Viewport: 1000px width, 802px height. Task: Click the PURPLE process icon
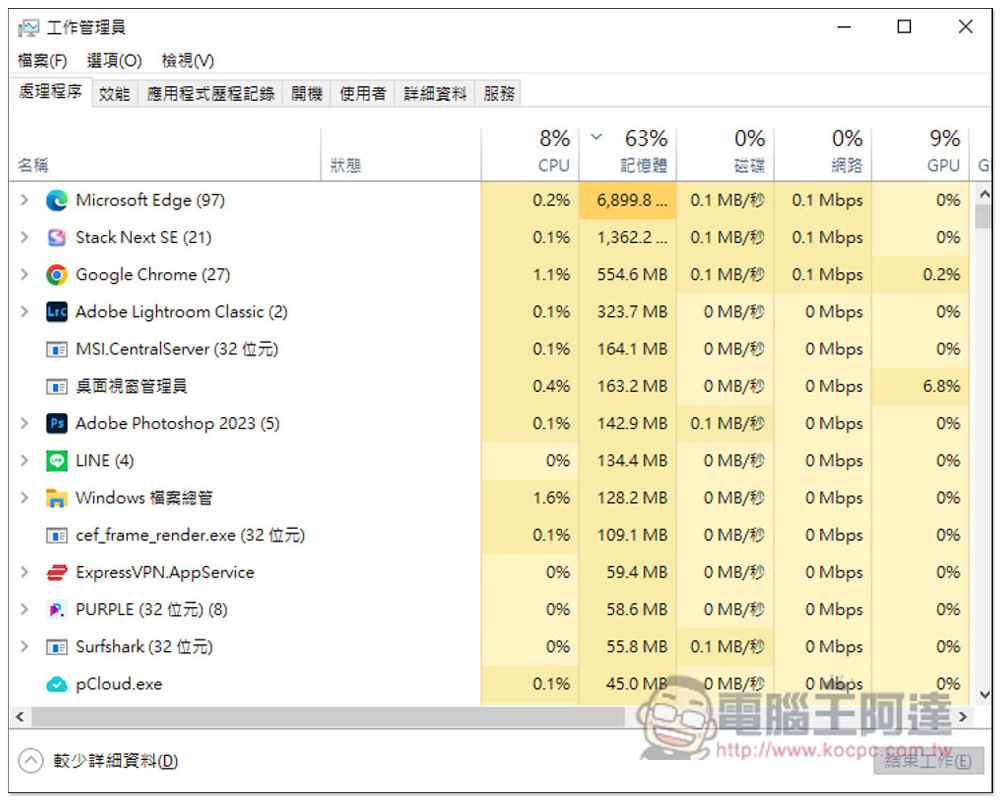pos(57,610)
